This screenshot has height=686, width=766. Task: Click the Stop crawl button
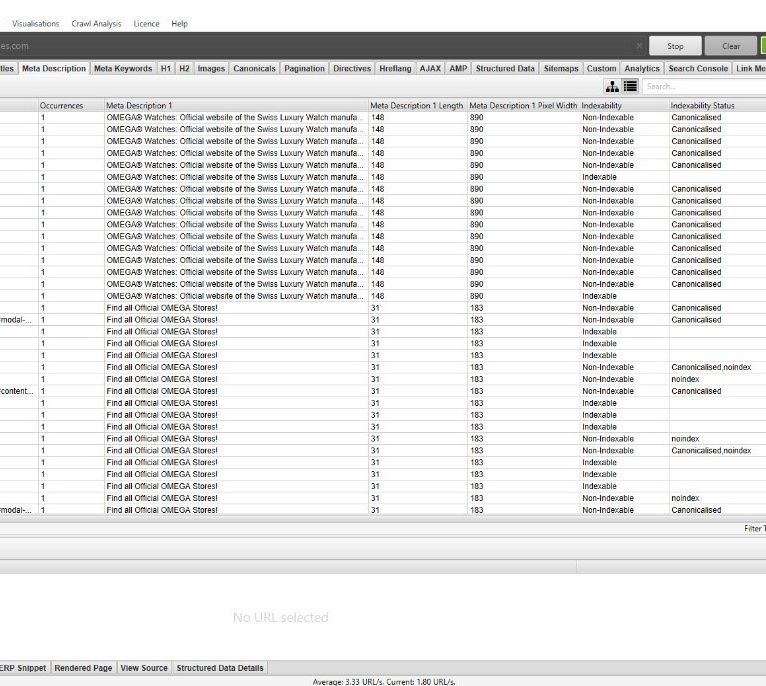675,46
